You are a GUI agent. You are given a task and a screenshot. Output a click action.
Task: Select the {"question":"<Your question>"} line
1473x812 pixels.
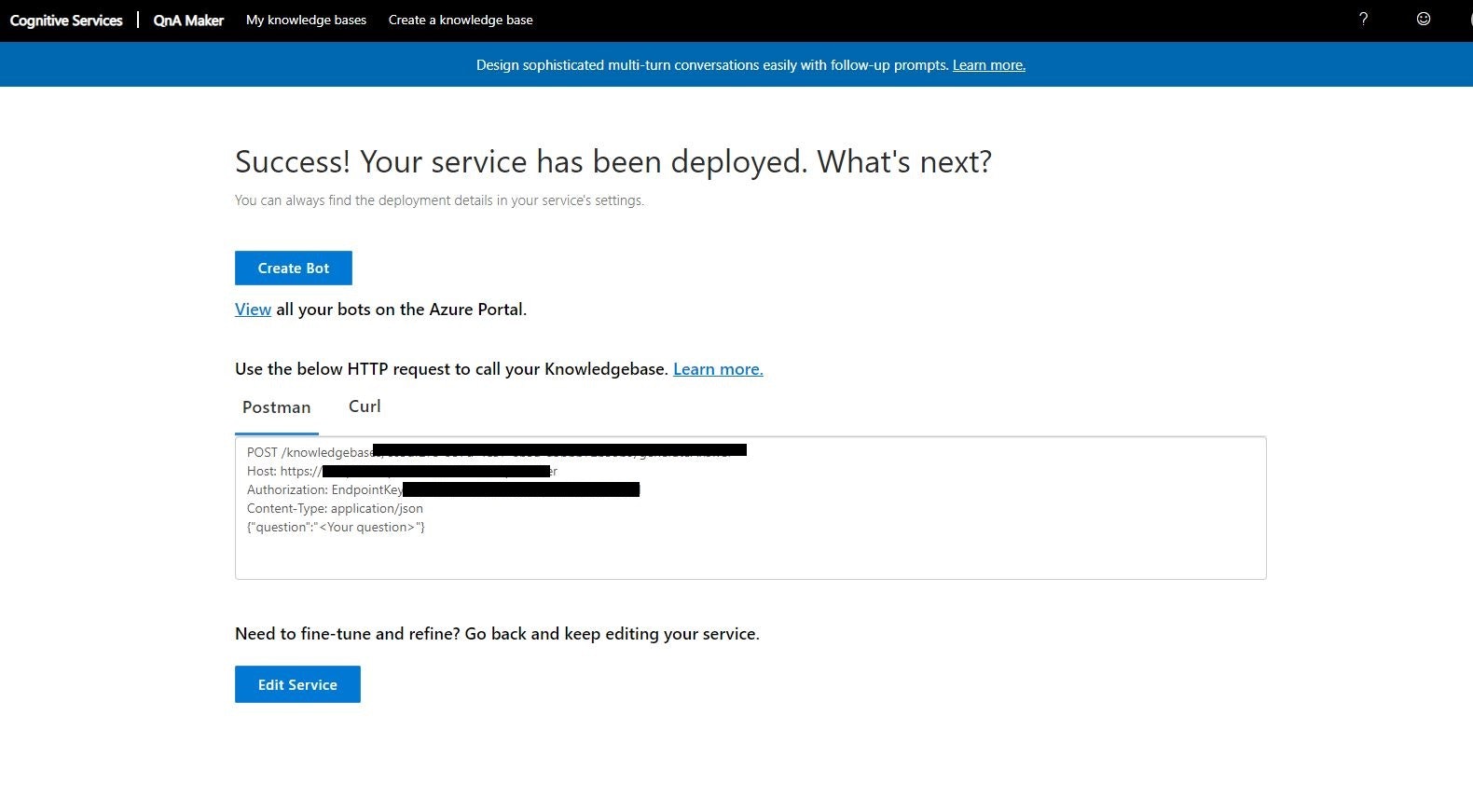pyautogui.click(x=336, y=527)
